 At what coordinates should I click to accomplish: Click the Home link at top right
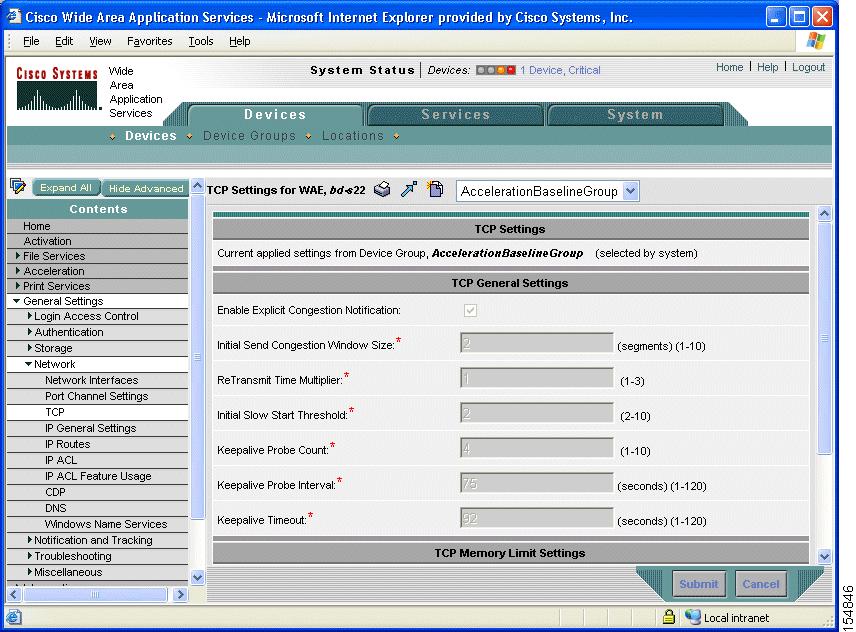pos(729,67)
